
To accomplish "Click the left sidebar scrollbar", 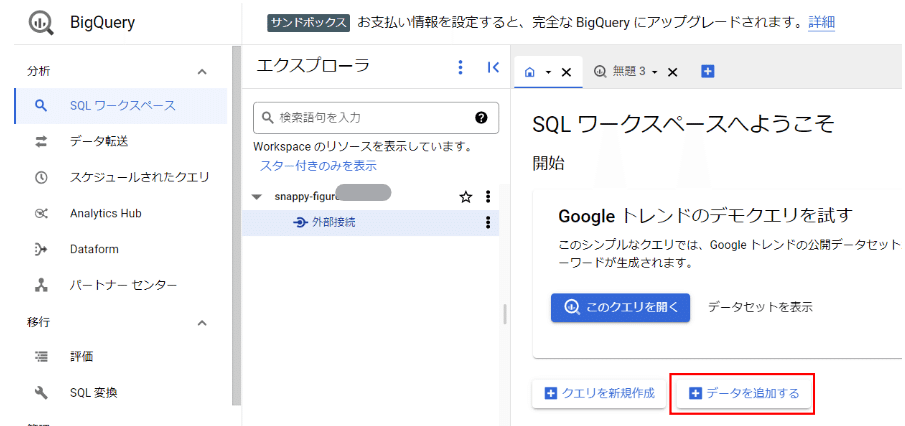I will pos(236,226).
